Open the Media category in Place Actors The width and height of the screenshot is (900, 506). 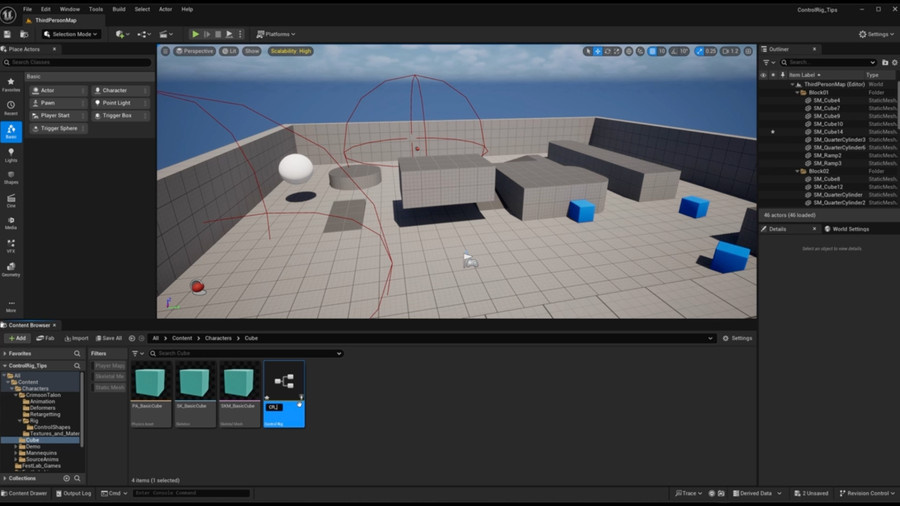(x=11, y=223)
